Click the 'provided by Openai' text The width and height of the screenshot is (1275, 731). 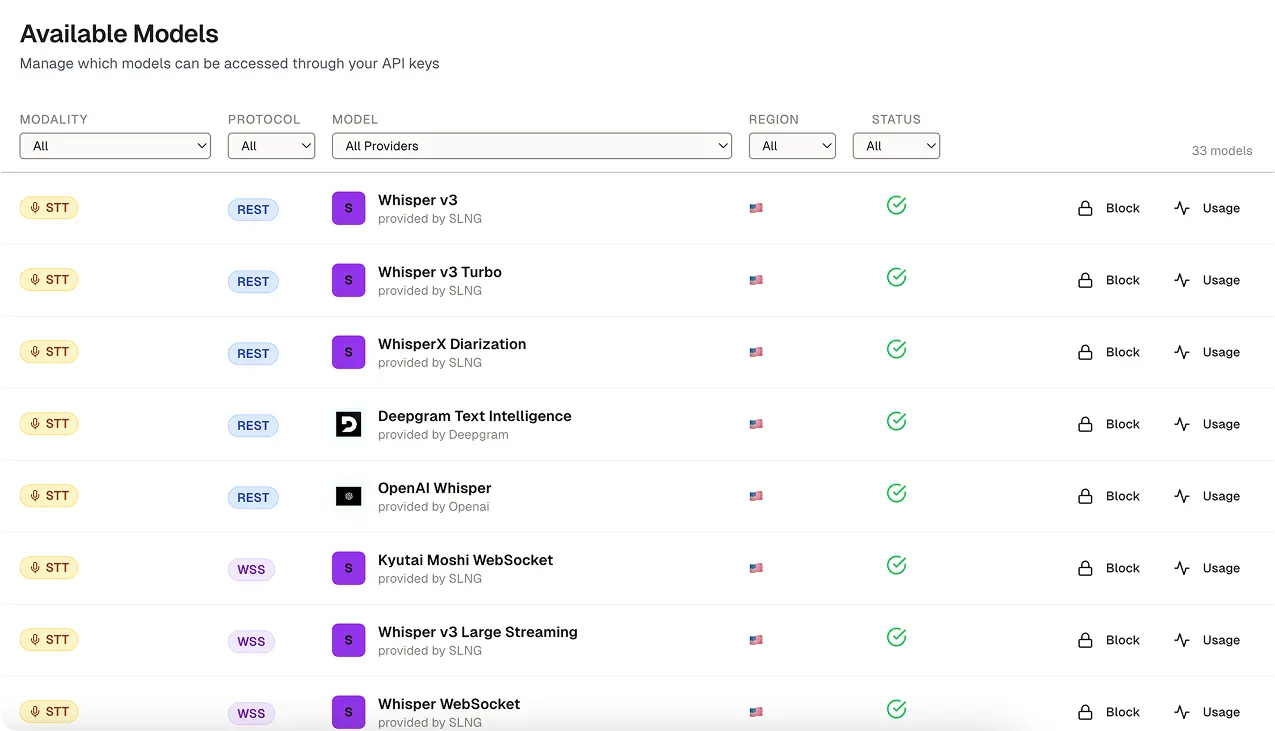(x=434, y=507)
